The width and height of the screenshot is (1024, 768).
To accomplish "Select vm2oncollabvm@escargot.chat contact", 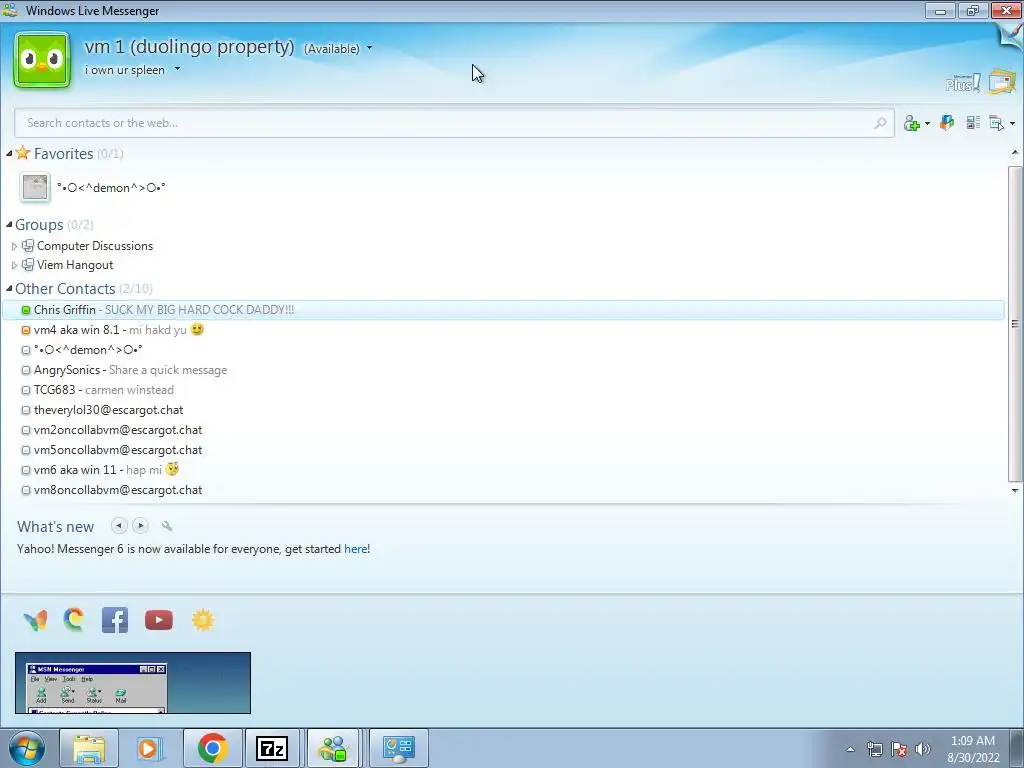I will tap(503, 430).
